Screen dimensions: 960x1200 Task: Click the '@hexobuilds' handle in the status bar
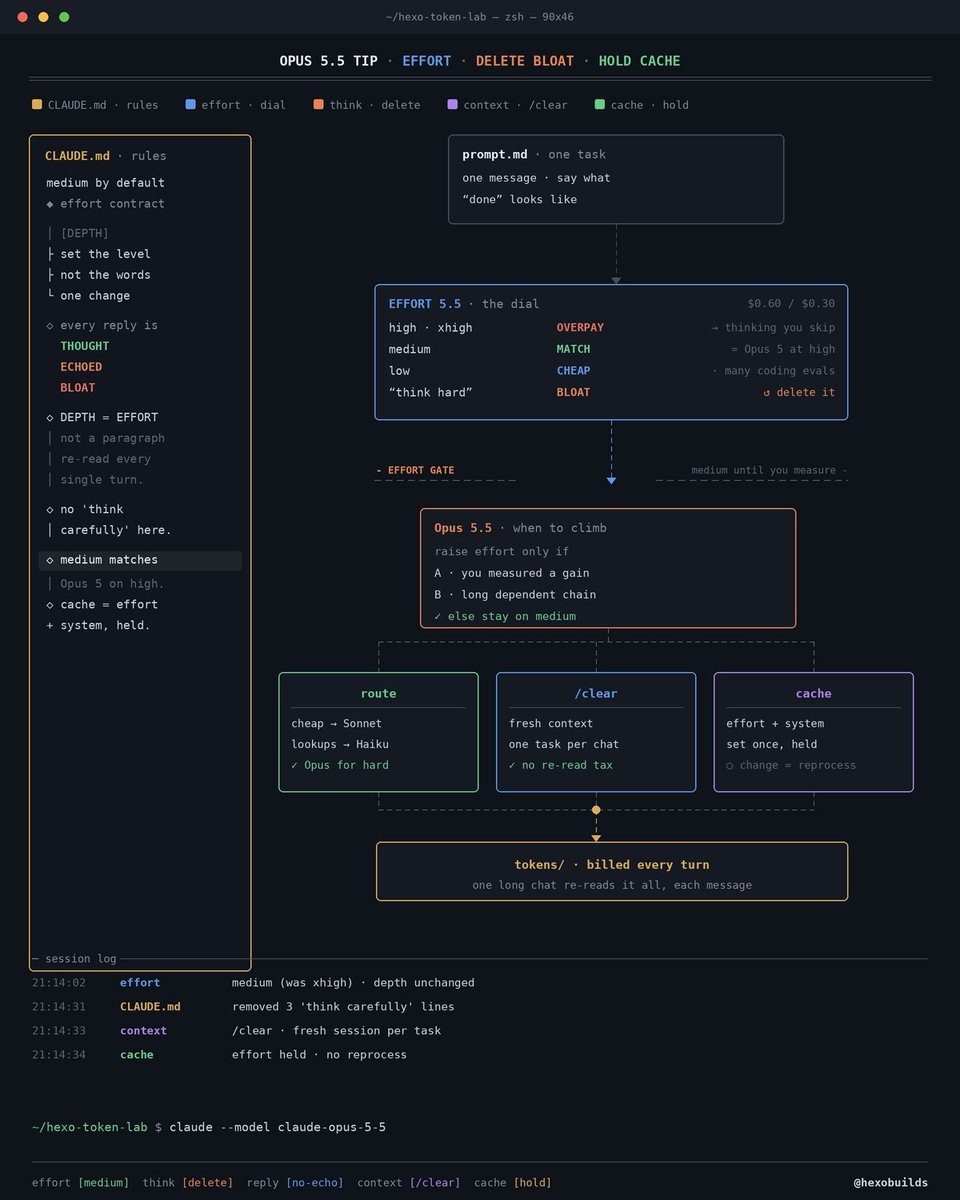click(890, 1183)
